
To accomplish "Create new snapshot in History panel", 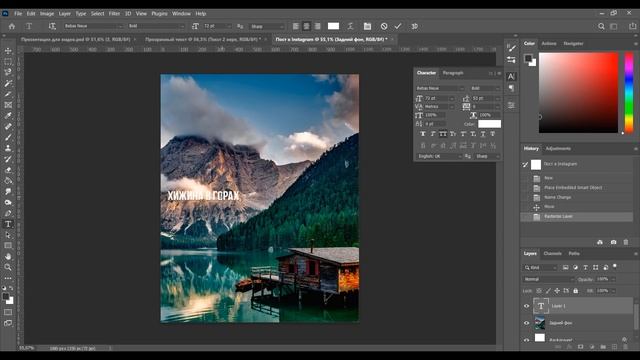I will click(x=613, y=242).
